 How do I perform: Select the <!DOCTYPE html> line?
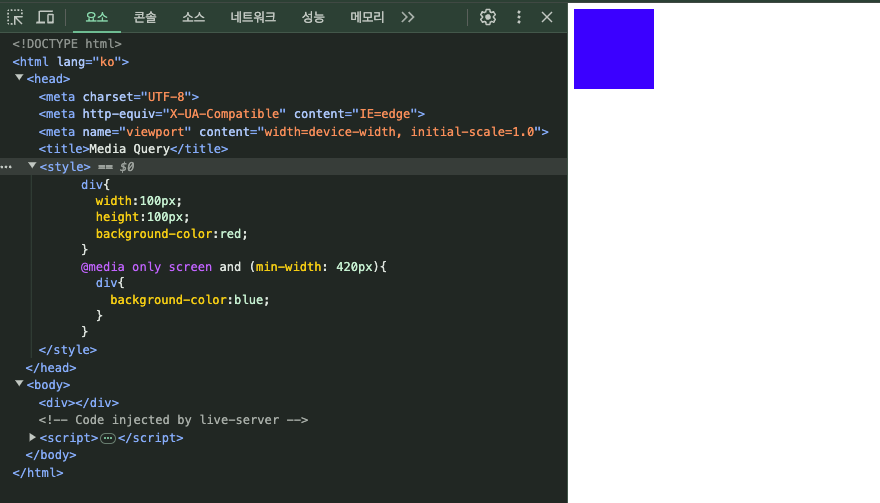pos(67,44)
